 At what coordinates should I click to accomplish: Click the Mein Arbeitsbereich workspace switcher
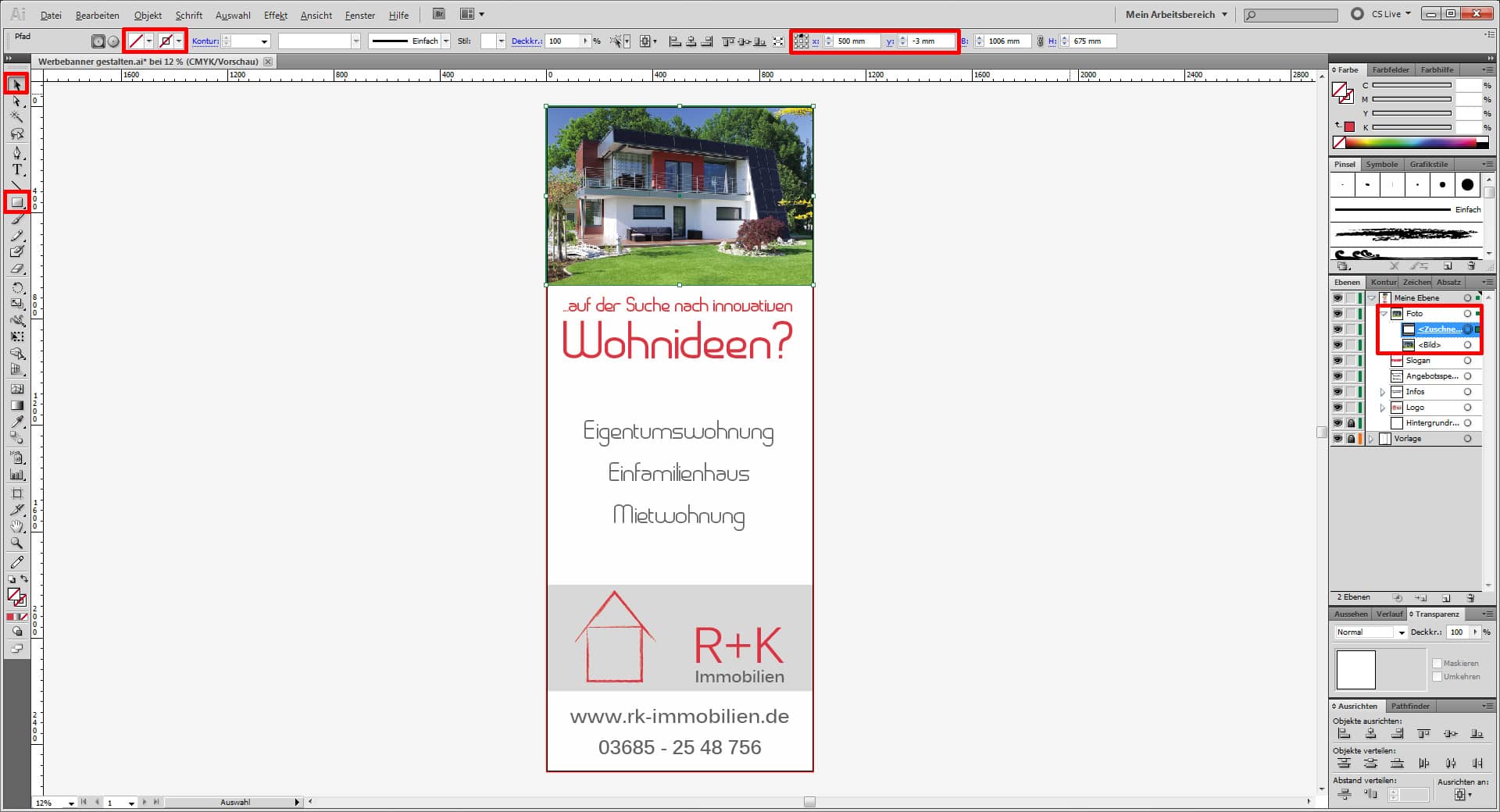[x=1172, y=13]
